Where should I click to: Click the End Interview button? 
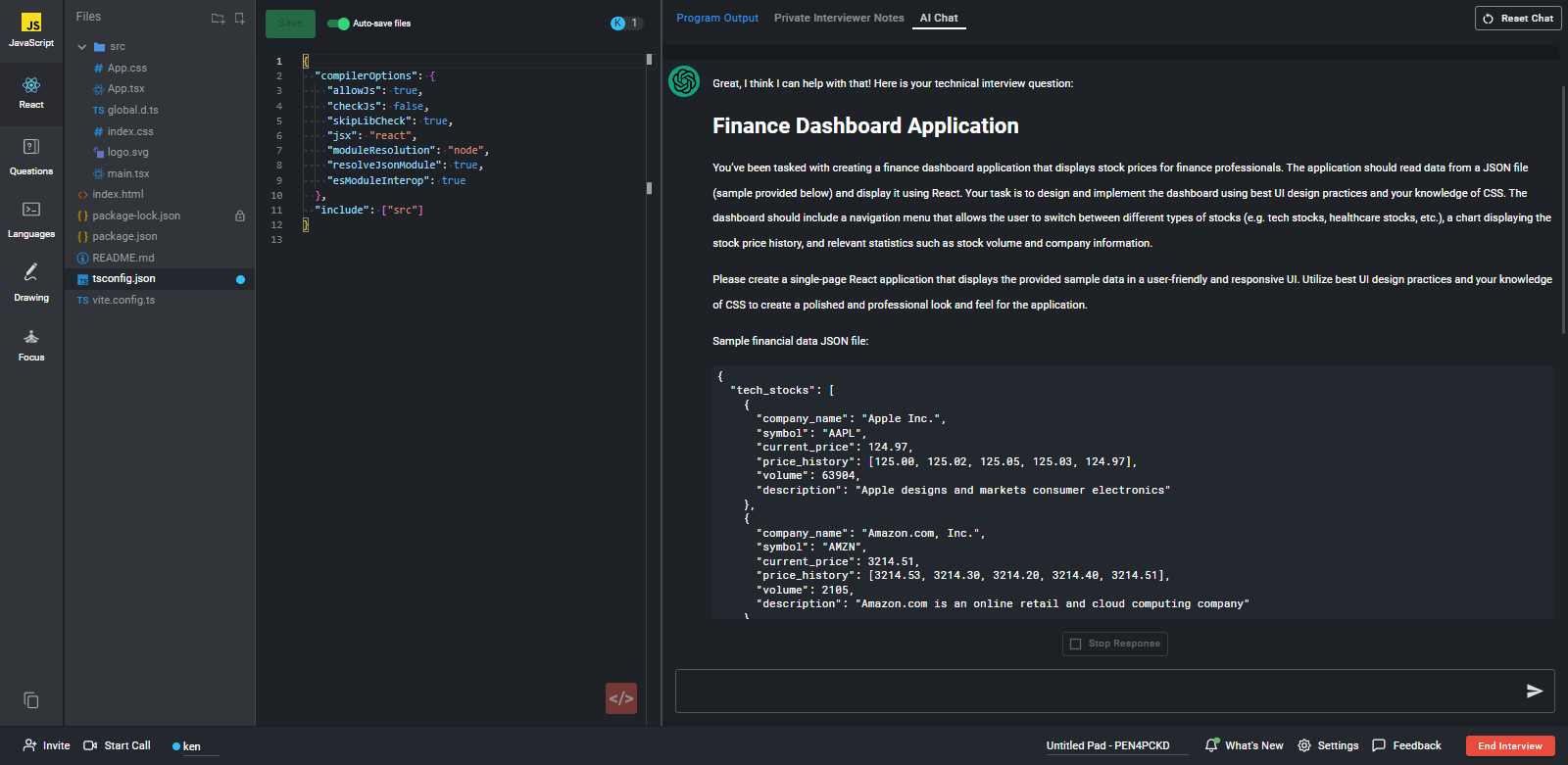point(1509,745)
